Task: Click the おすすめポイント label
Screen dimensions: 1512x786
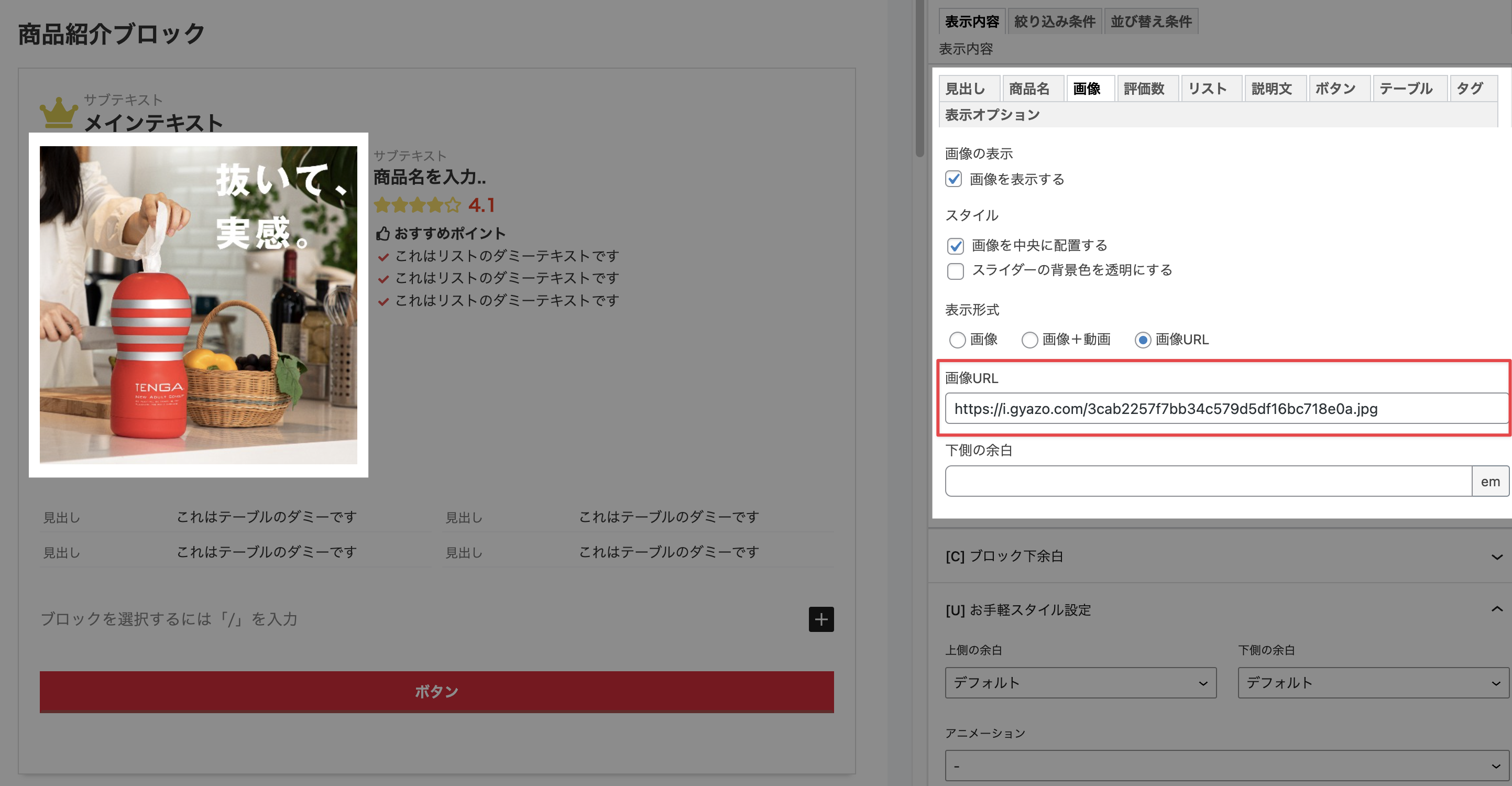Action: tap(450, 234)
